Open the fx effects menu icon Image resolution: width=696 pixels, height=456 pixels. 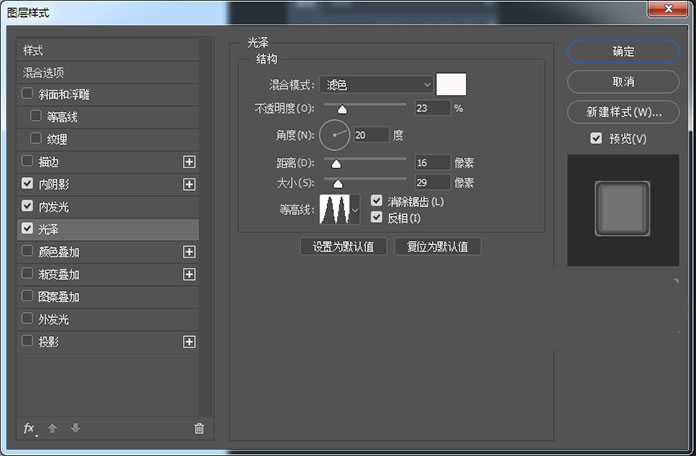click(x=29, y=428)
